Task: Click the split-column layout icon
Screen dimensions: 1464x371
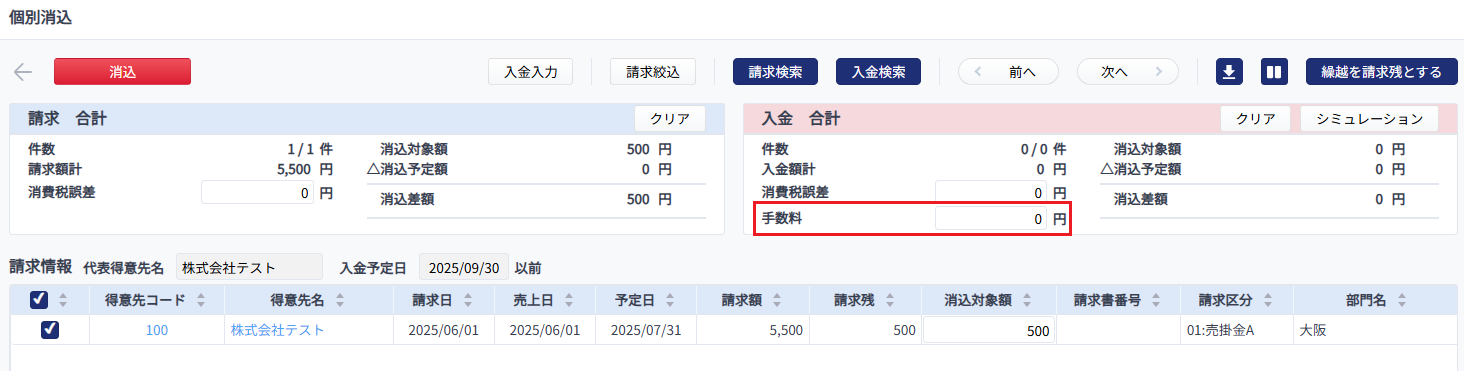Action: coord(1273,71)
